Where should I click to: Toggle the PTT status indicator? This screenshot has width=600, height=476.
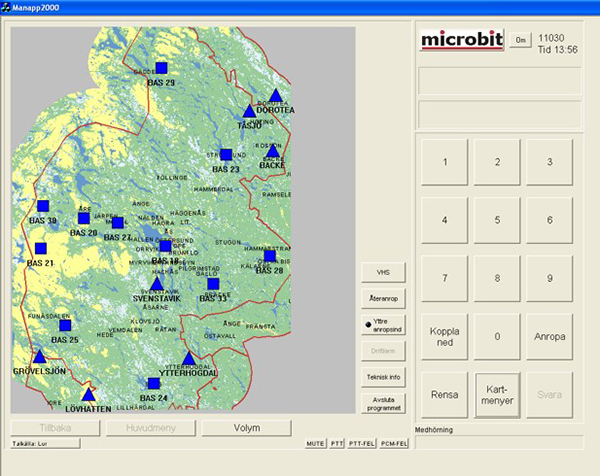pos(338,442)
